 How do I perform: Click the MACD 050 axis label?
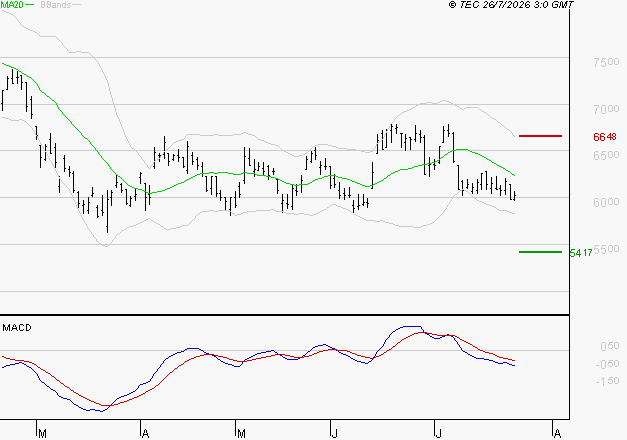(x=610, y=346)
